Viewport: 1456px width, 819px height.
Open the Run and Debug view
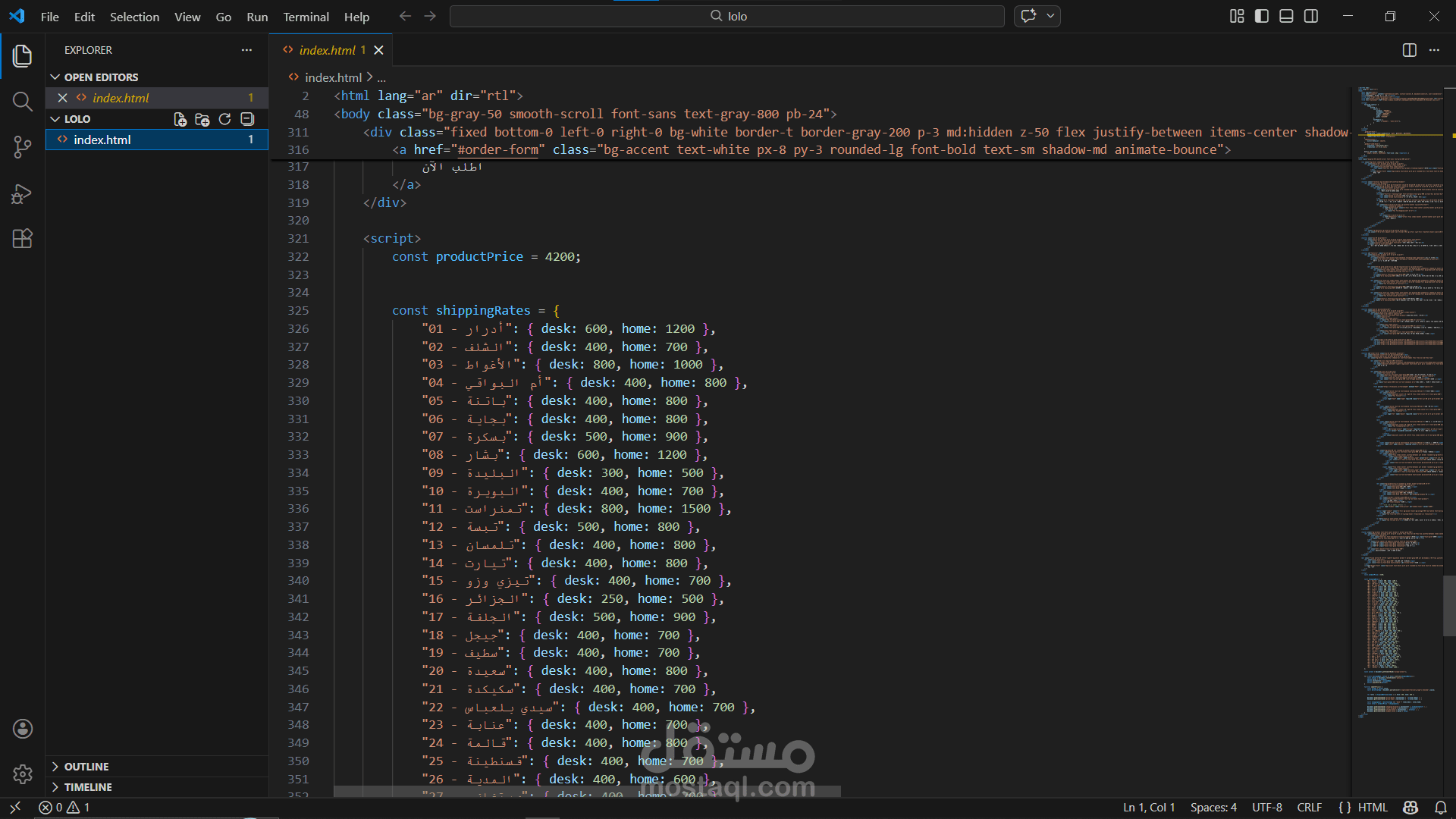[x=22, y=193]
